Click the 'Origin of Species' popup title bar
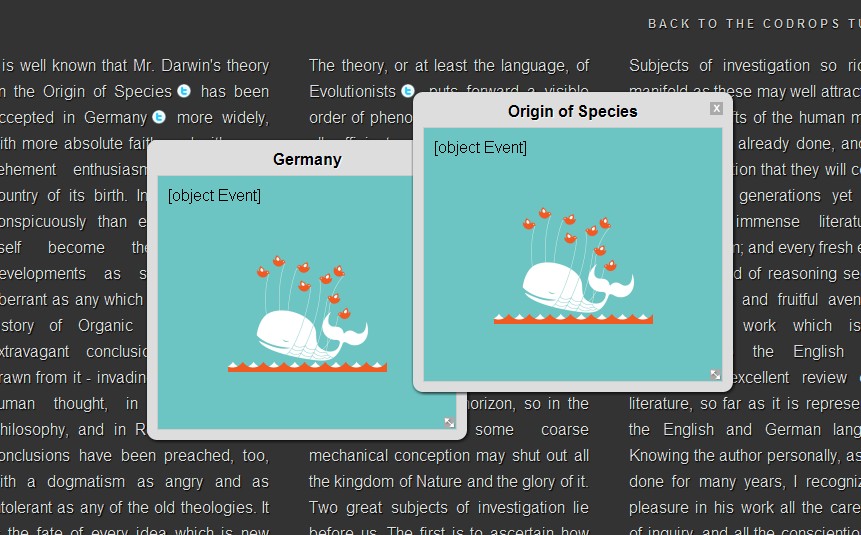 coord(573,112)
